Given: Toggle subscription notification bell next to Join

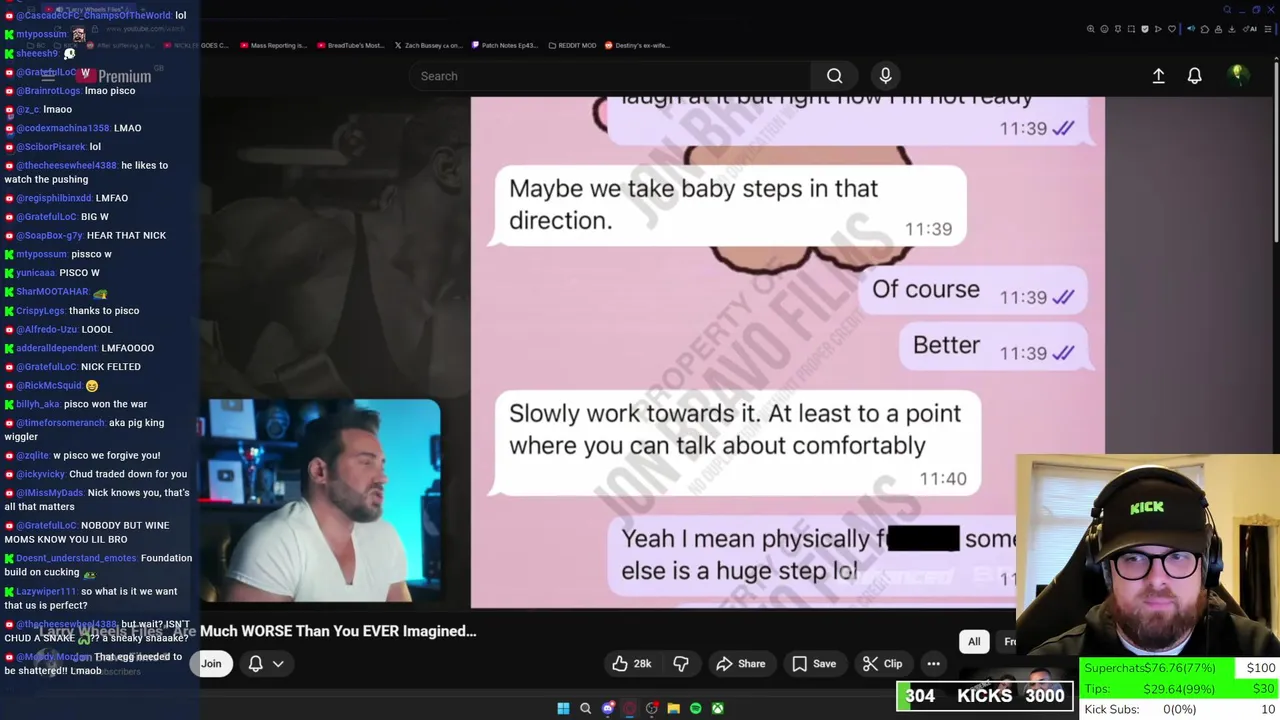Looking at the screenshot, I should point(255,664).
